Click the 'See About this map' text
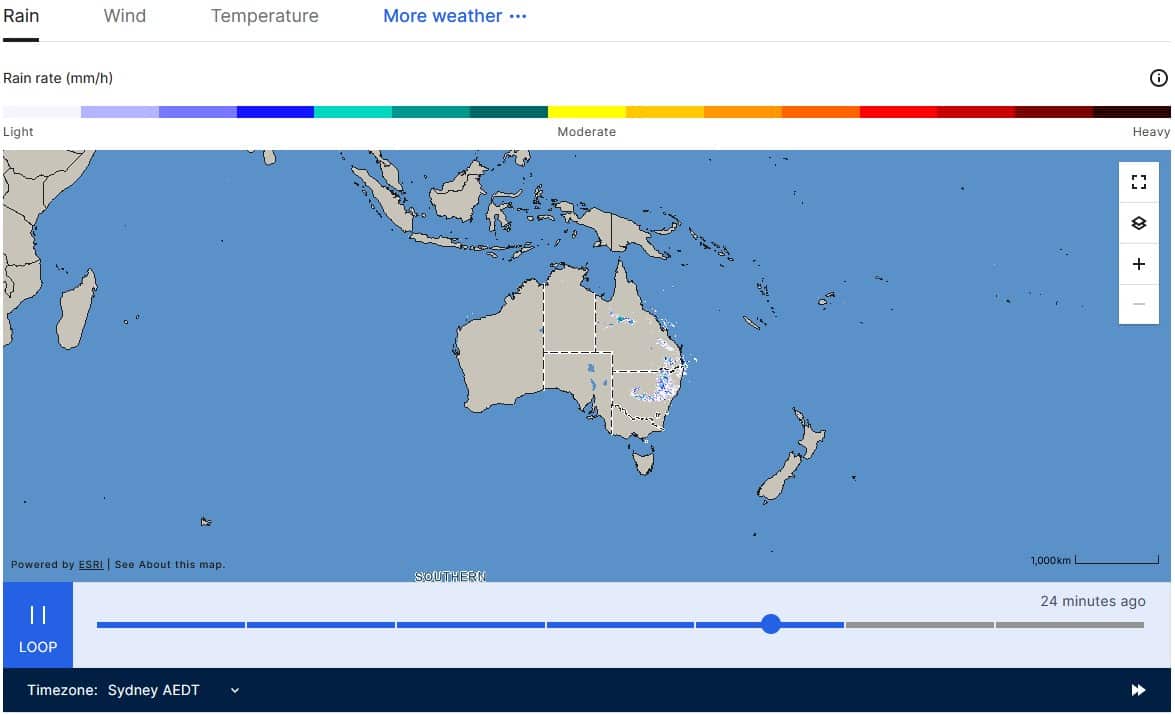The image size is (1175, 715). pos(170,565)
